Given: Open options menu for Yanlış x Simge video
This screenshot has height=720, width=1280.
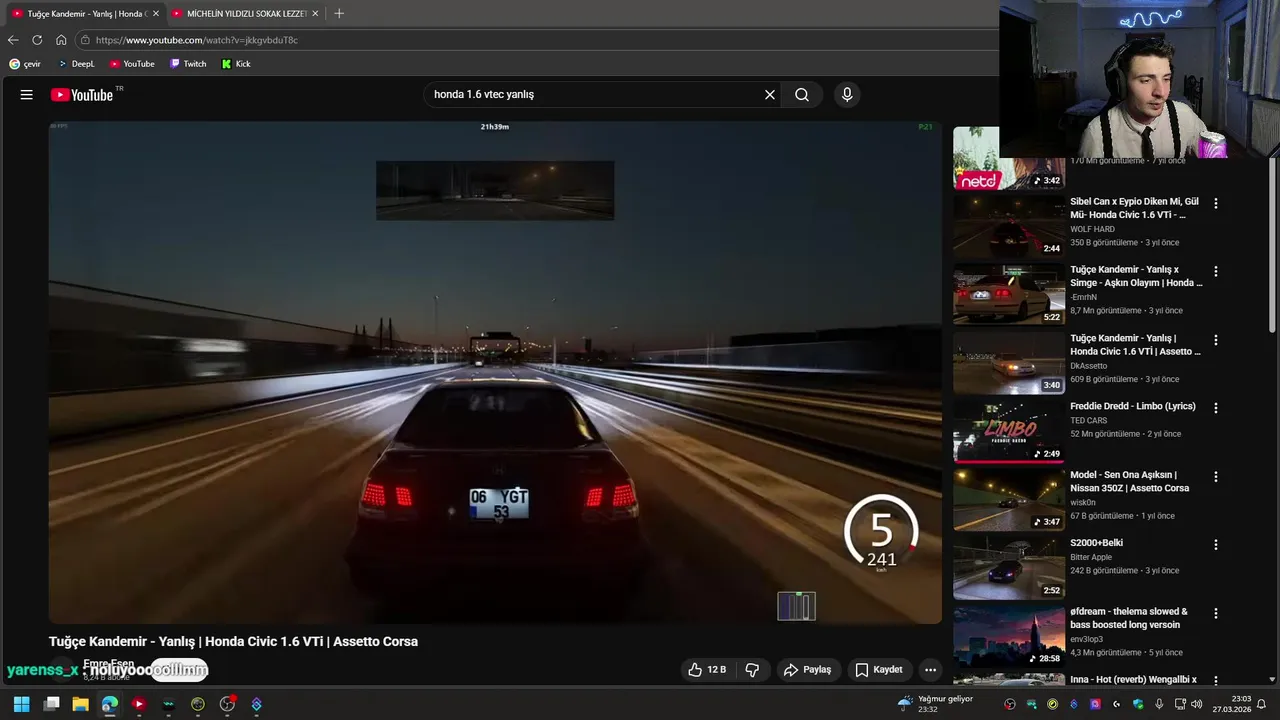Looking at the screenshot, I should (1216, 271).
